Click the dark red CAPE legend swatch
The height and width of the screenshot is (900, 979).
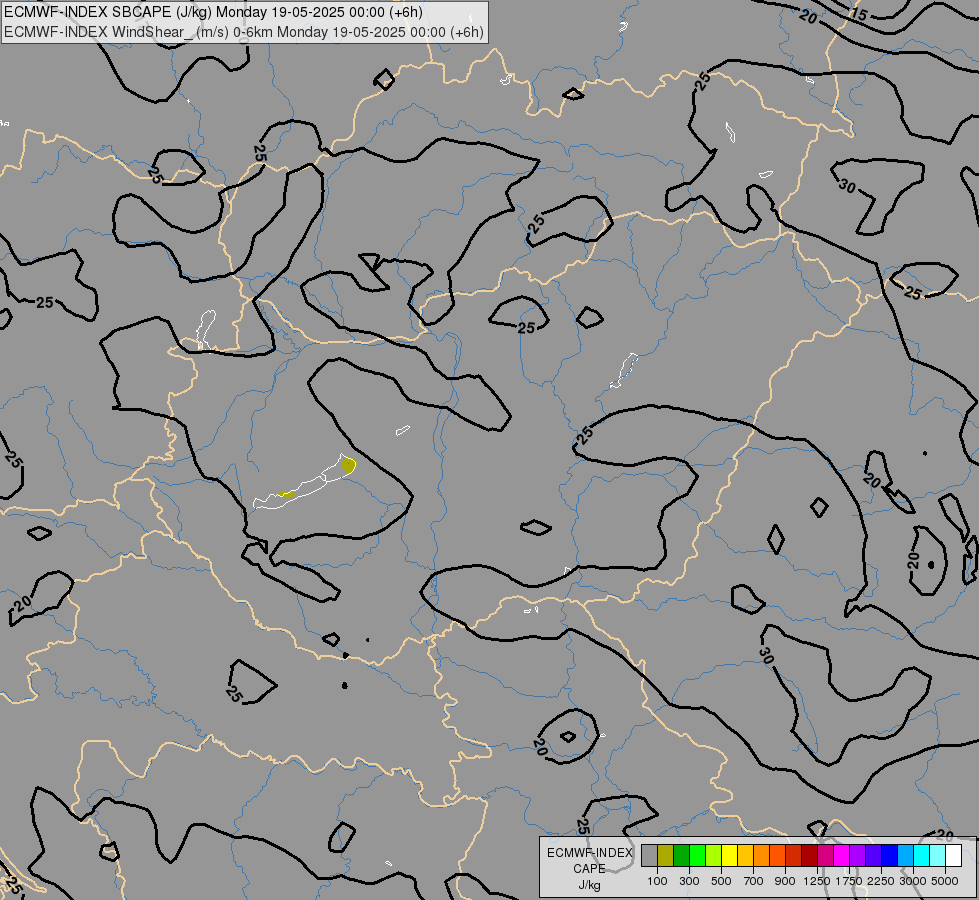(809, 856)
